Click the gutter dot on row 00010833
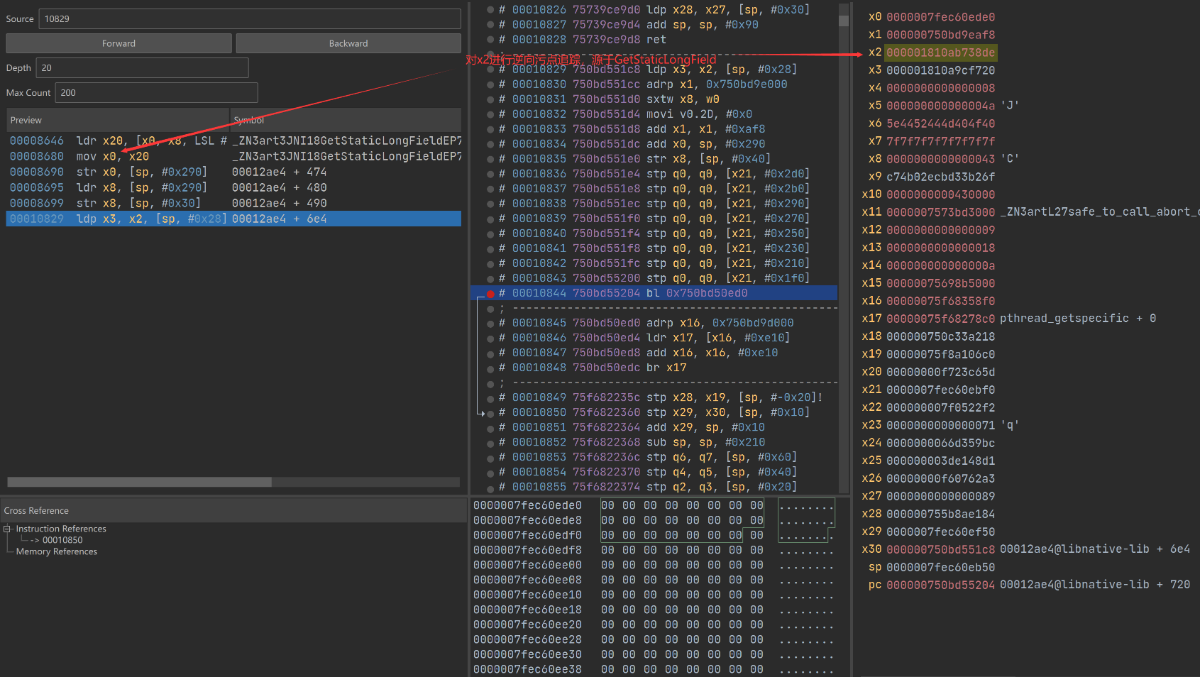The width and height of the screenshot is (1200, 677). 490,129
